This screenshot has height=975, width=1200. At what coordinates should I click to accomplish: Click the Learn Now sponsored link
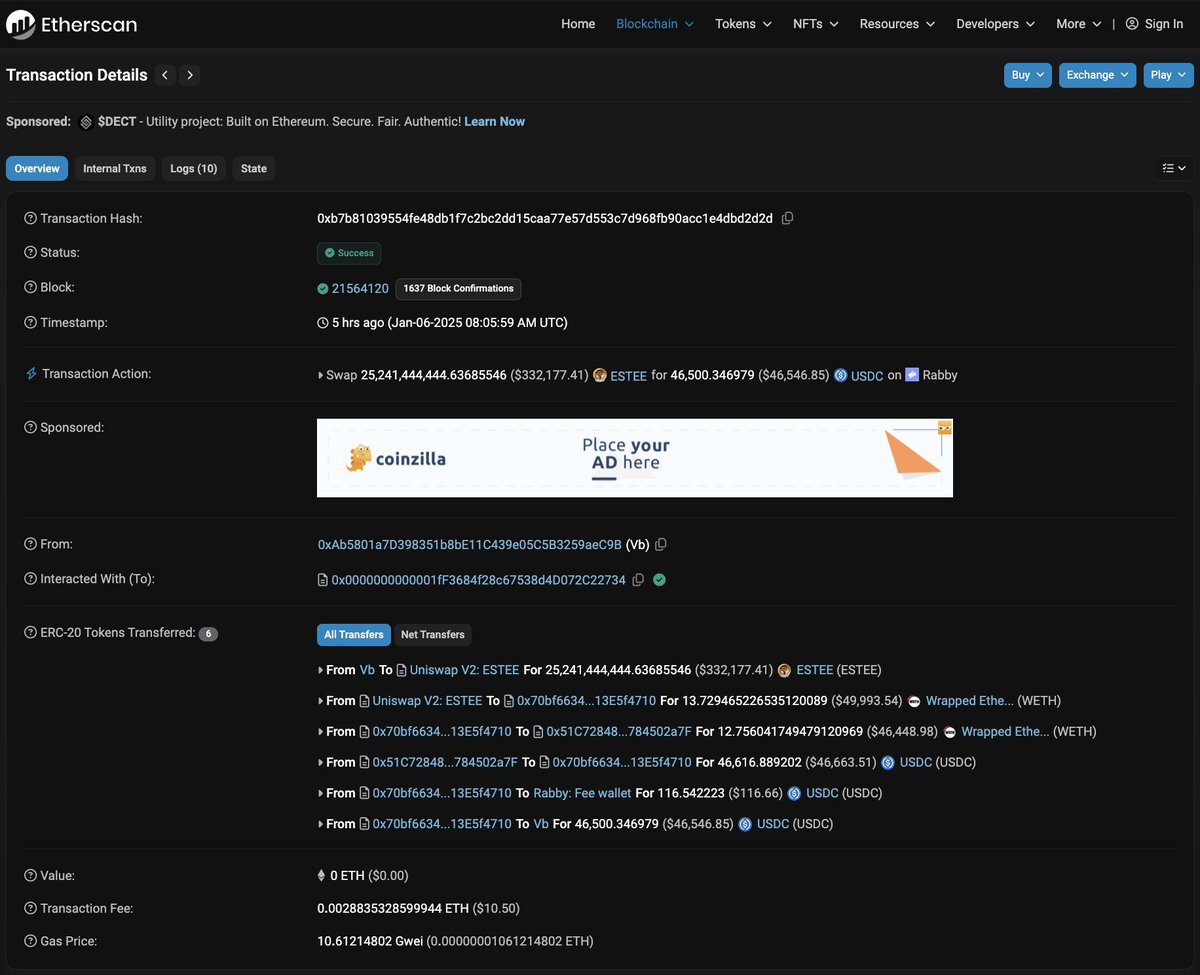pyautogui.click(x=494, y=121)
